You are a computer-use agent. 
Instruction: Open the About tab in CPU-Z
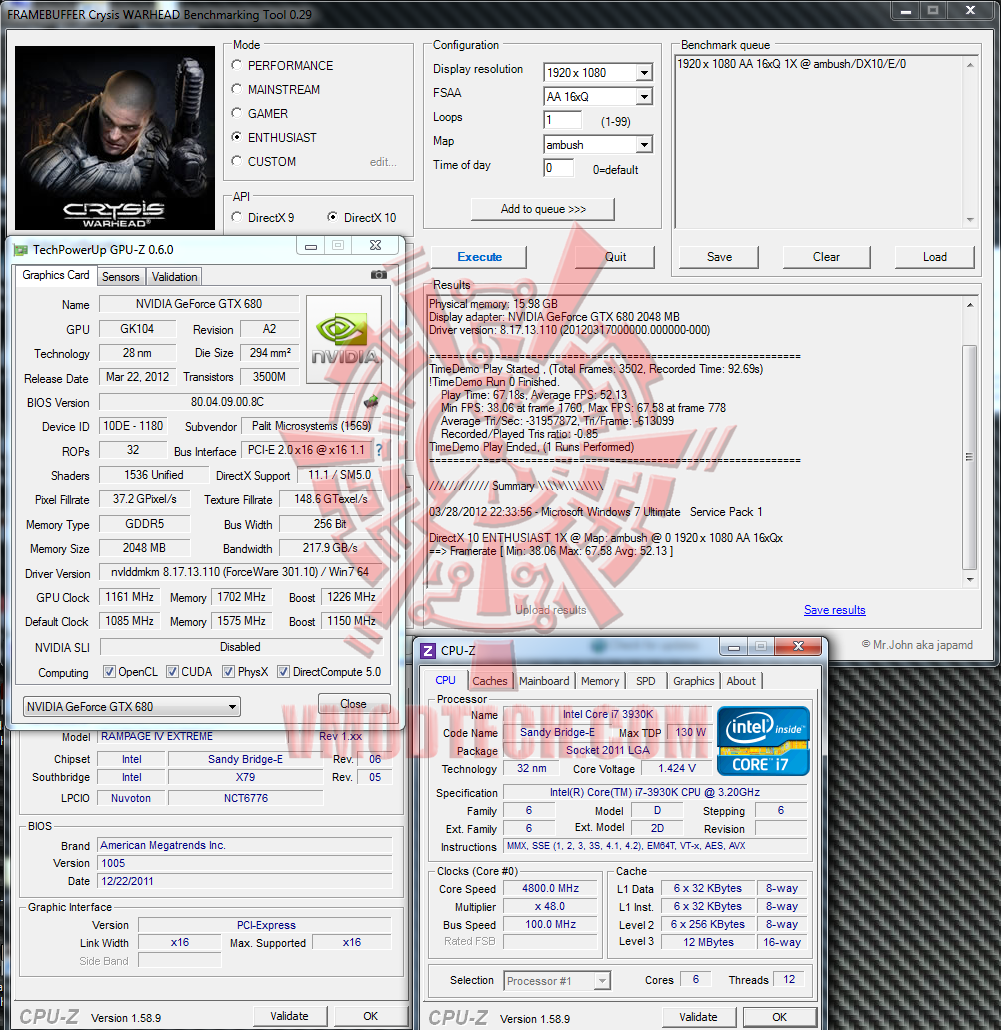point(741,681)
